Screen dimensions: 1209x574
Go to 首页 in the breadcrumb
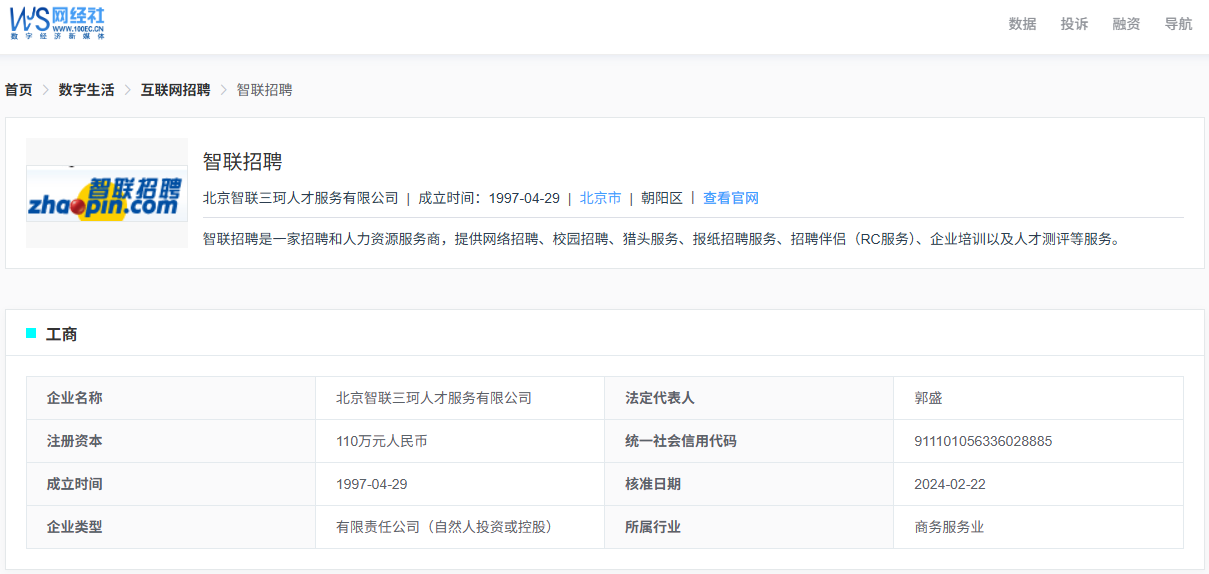18,90
